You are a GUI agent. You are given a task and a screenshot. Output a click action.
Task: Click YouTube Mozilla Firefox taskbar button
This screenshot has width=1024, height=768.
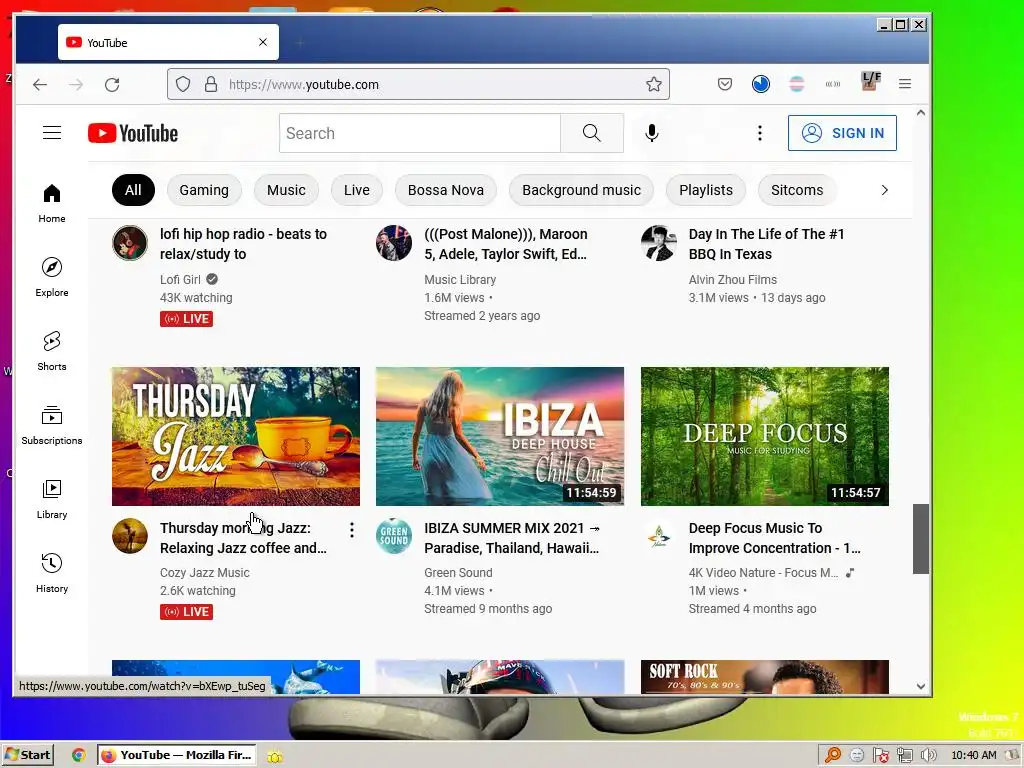pos(177,755)
